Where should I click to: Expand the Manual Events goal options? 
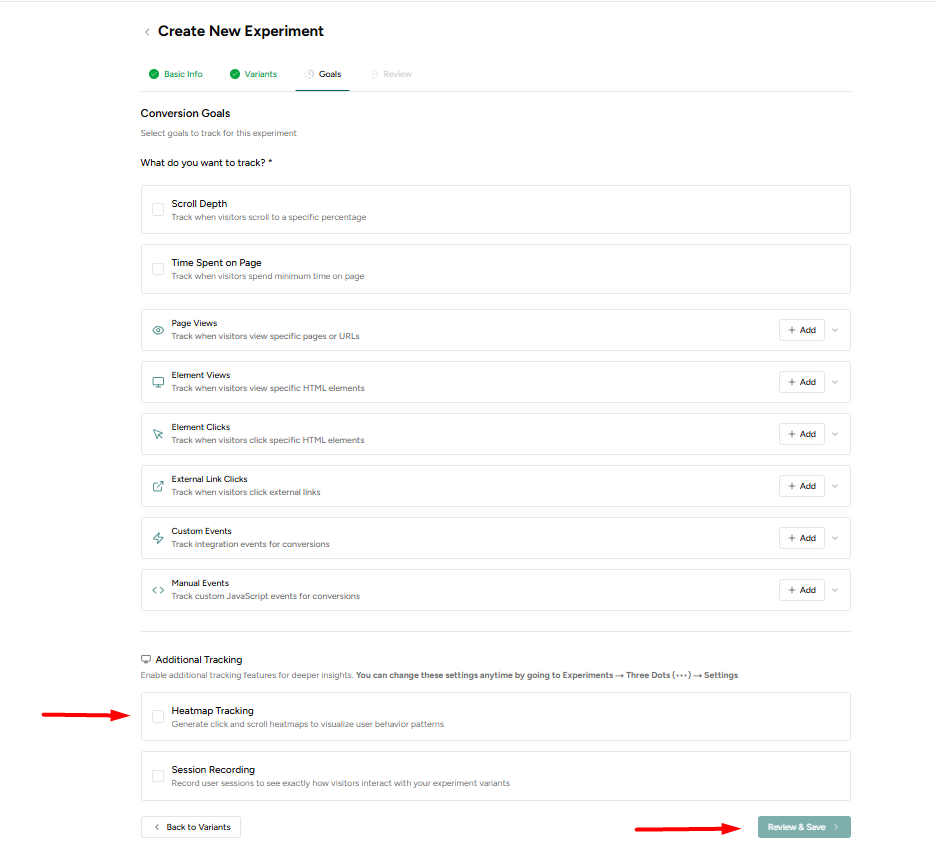(x=835, y=589)
